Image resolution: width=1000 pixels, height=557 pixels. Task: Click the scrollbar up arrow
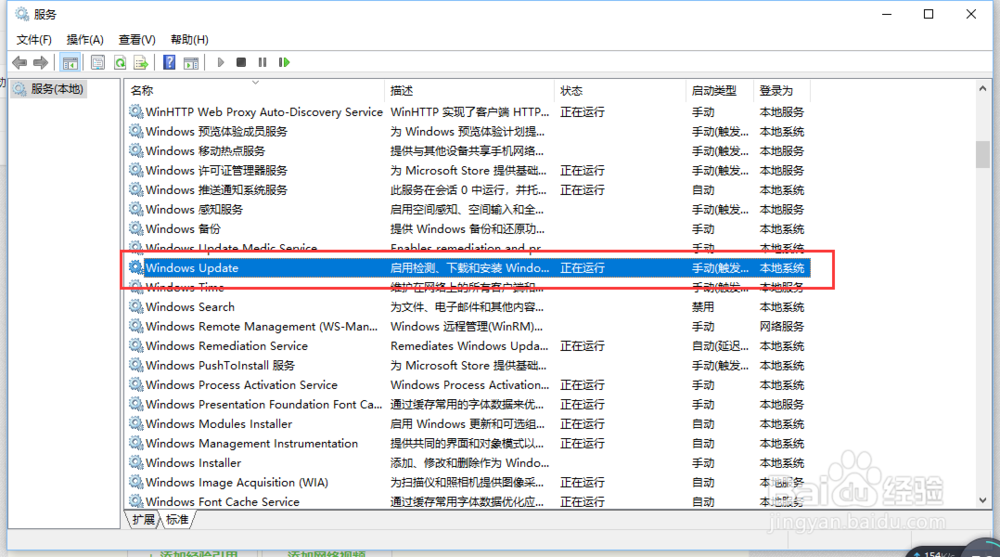click(983, 89)
